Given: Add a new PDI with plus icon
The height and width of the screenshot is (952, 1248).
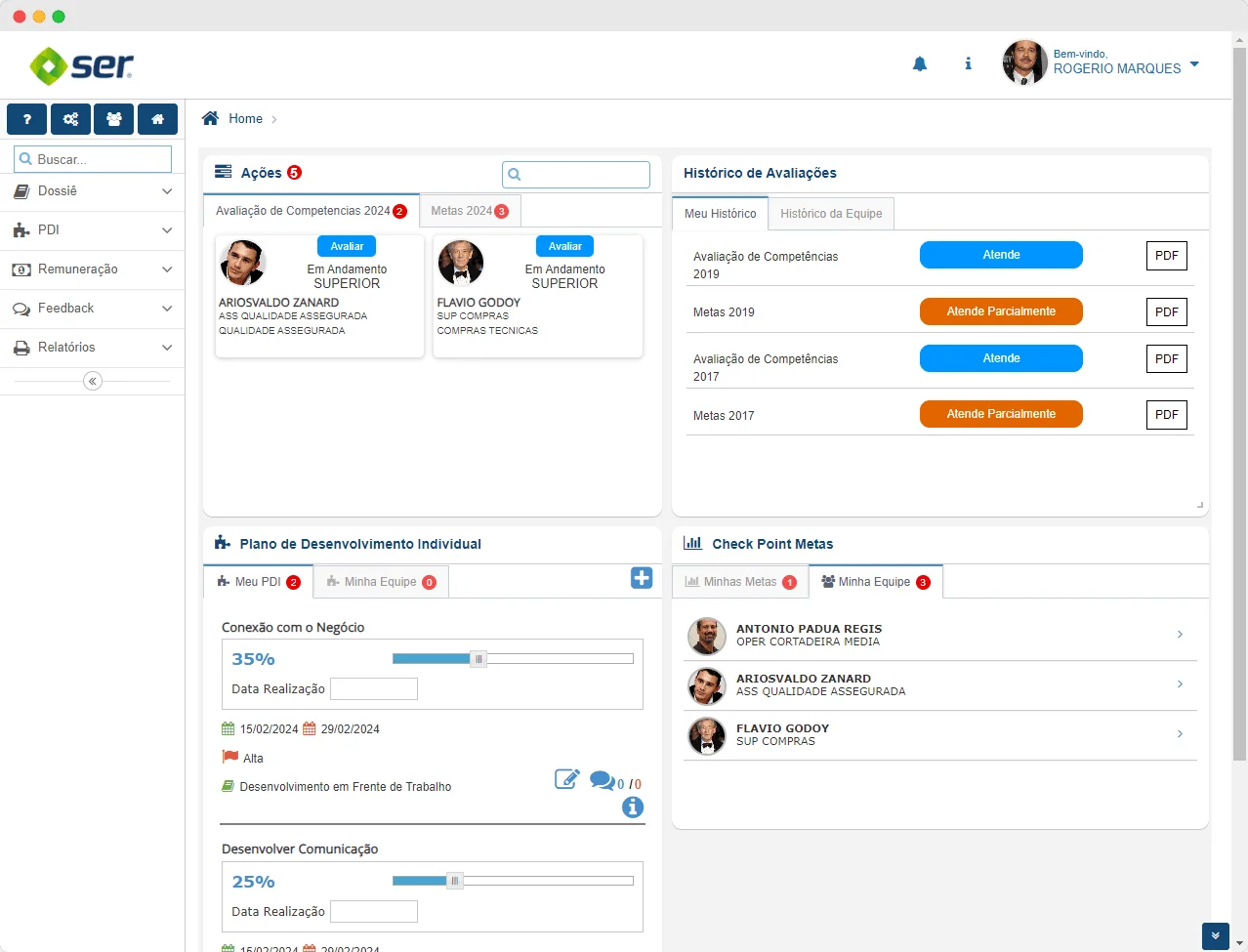Looking at the screenshot, I should (x=641, y=578).
